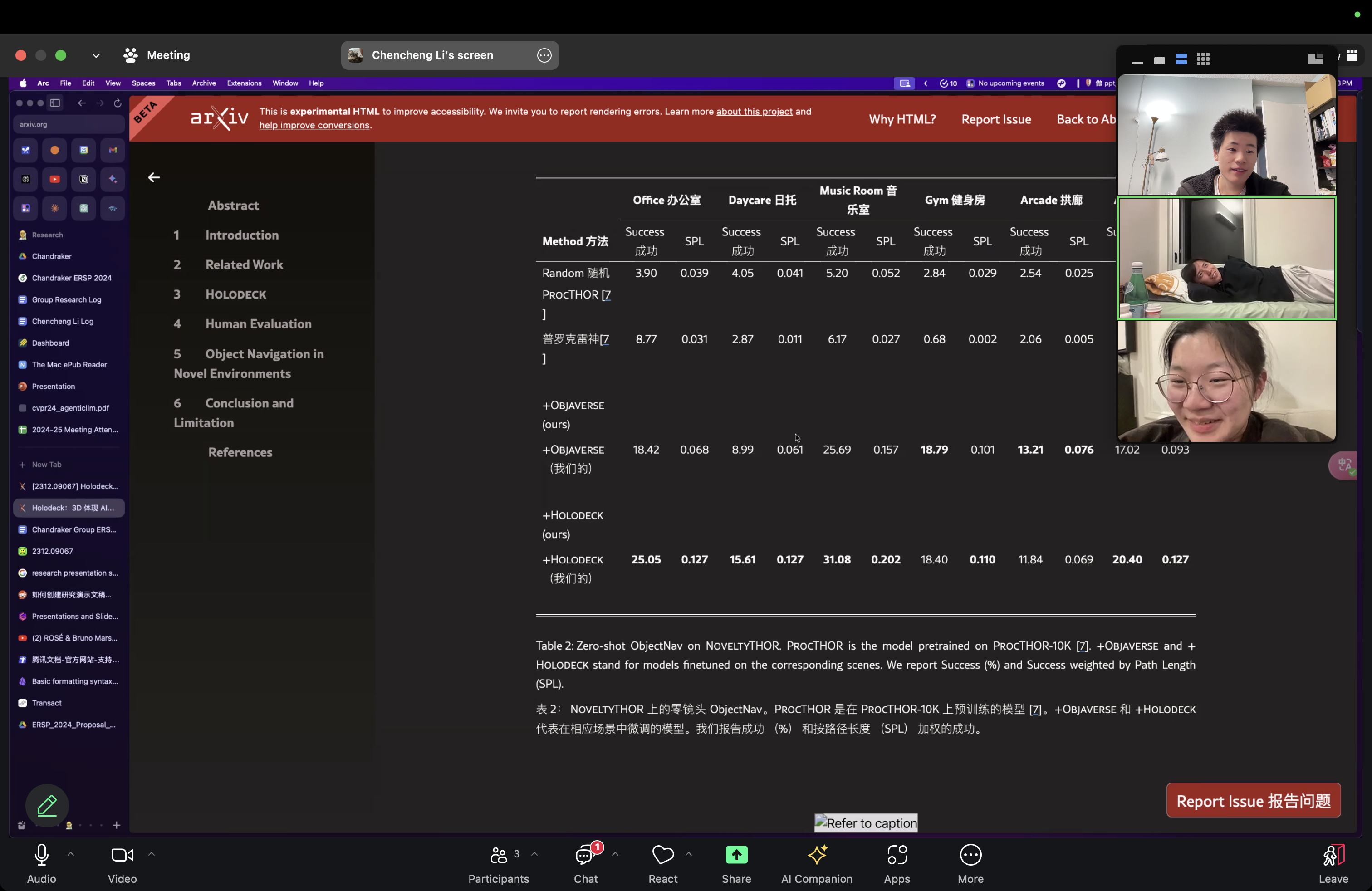Click the browser back arrow
The image size is (1372, 891).
(x=81, y=103)
